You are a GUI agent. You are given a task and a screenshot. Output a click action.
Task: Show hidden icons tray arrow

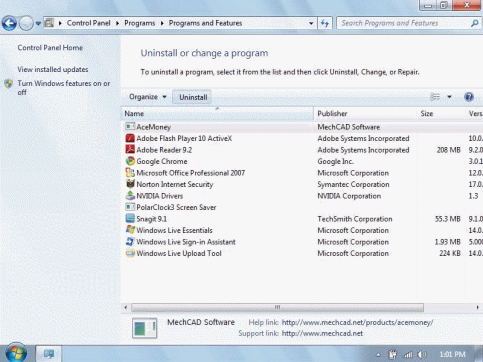click(x=378, y=355)
